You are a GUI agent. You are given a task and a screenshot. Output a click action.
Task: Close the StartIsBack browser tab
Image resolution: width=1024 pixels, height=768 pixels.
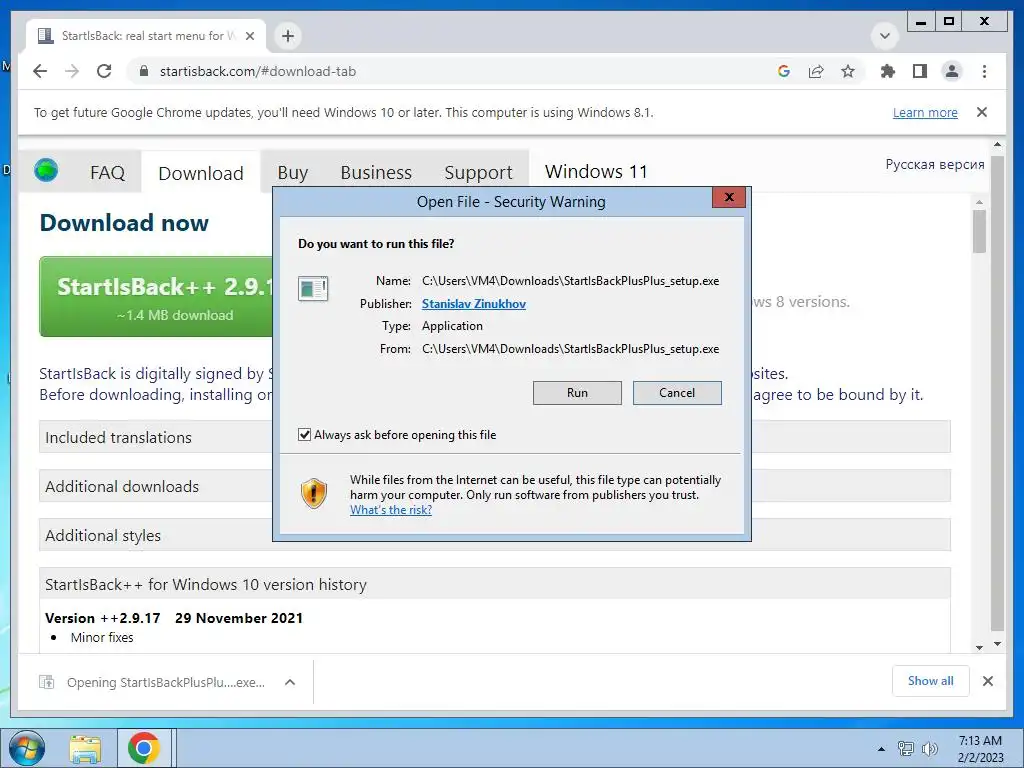[x=249, y=36]
